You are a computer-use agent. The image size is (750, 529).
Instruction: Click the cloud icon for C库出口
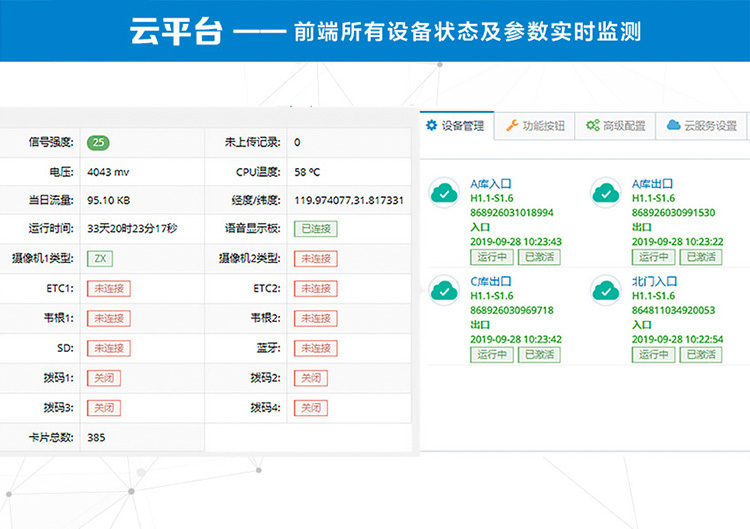tap(444, 290)
